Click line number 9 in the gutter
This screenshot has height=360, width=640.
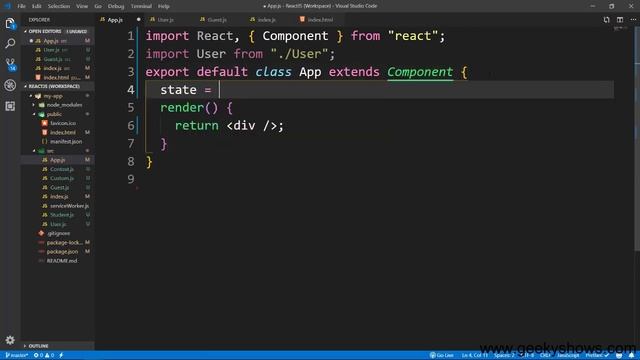tap(131, 179)
